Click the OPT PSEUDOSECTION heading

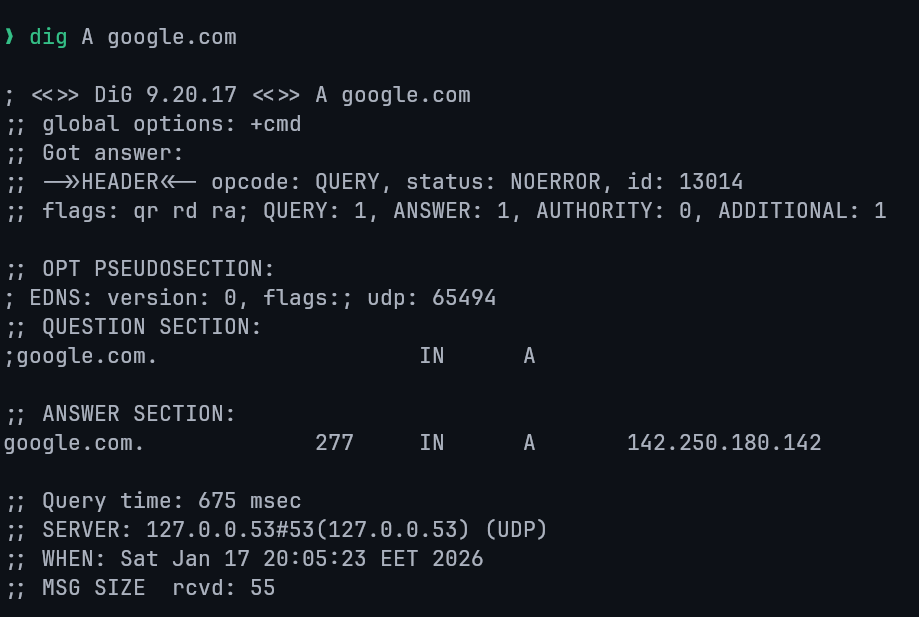click(158, 269)
